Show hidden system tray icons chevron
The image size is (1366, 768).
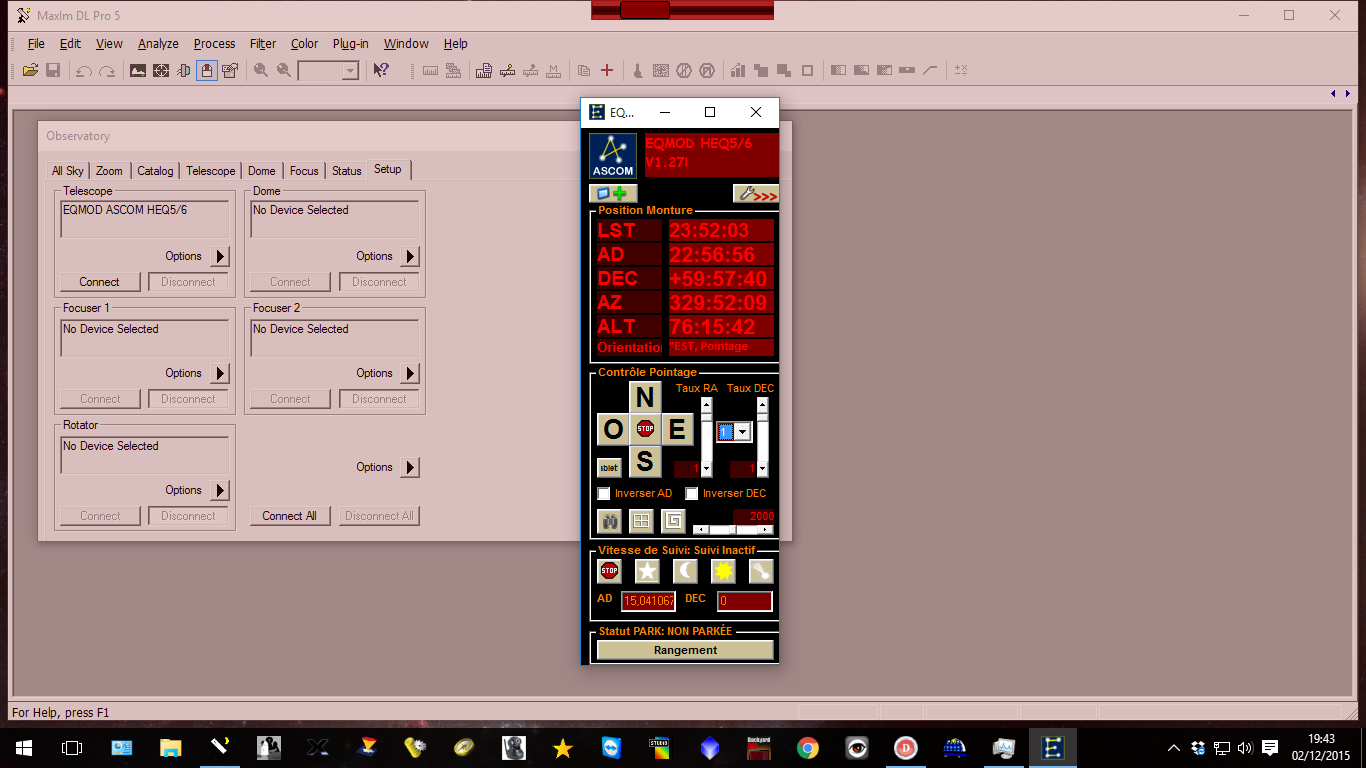pyautogui.click(x=1175, y=748)
